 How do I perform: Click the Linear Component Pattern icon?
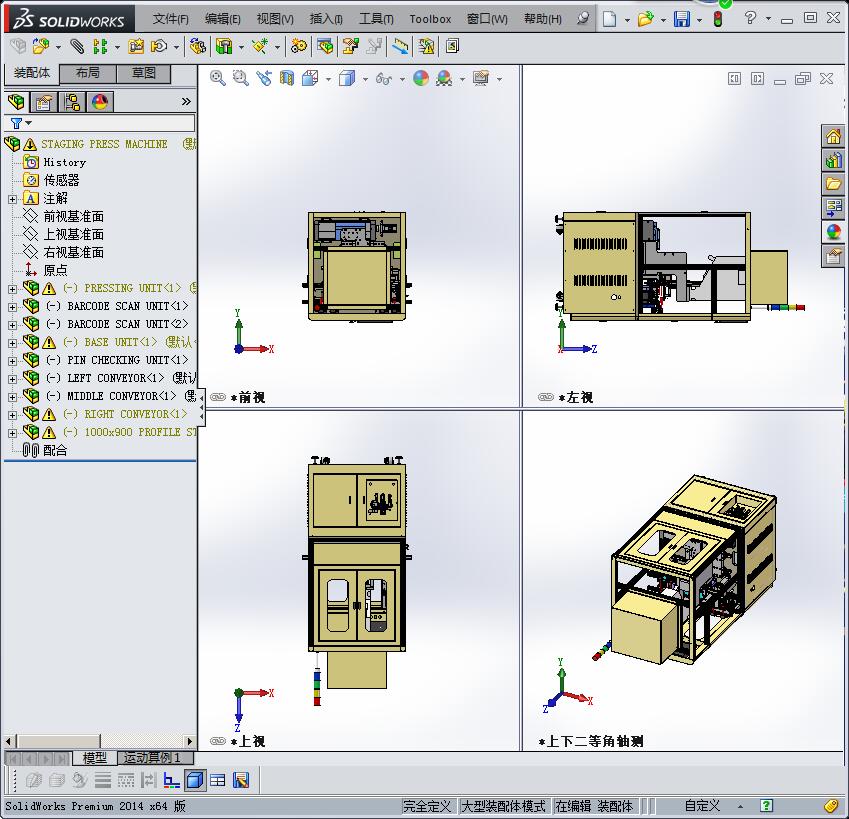click(100, 47)
